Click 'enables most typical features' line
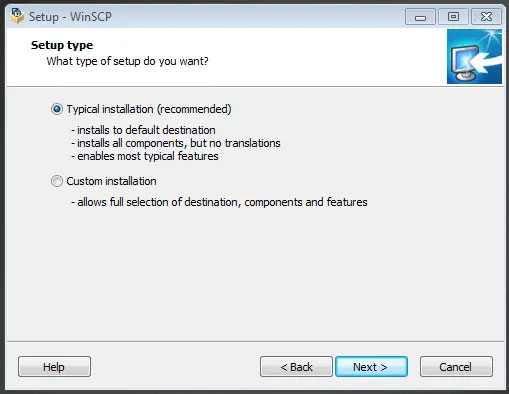 click(x=145, y=156)
